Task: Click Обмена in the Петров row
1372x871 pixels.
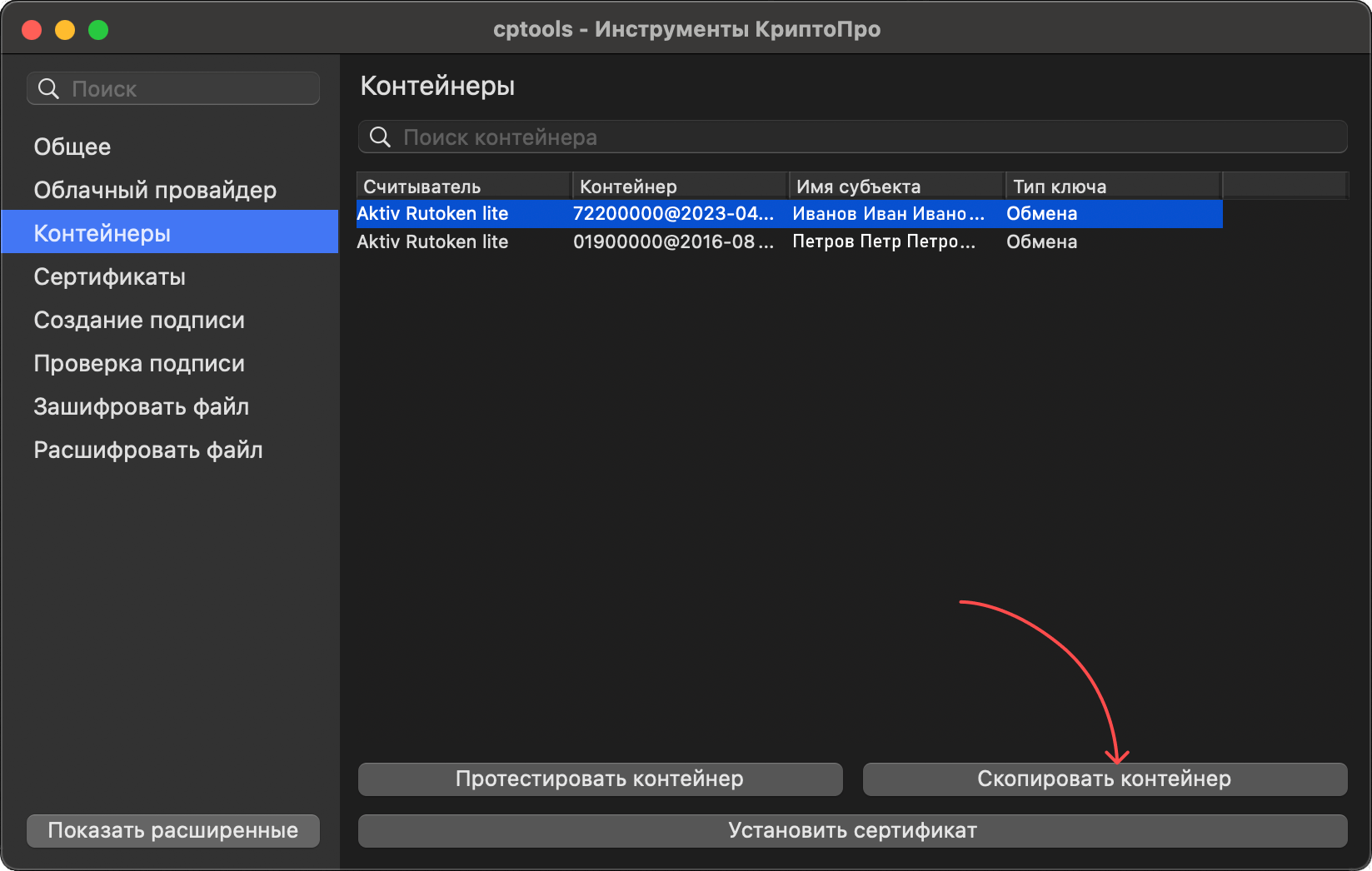Action: point(1042,241)
